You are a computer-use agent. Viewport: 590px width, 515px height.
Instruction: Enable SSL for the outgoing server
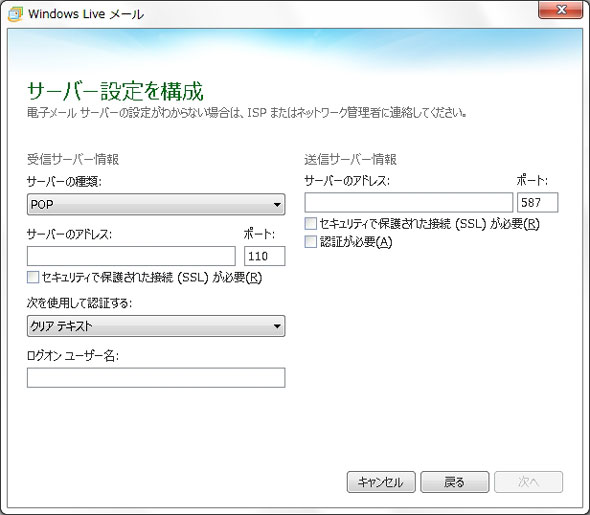310,223
